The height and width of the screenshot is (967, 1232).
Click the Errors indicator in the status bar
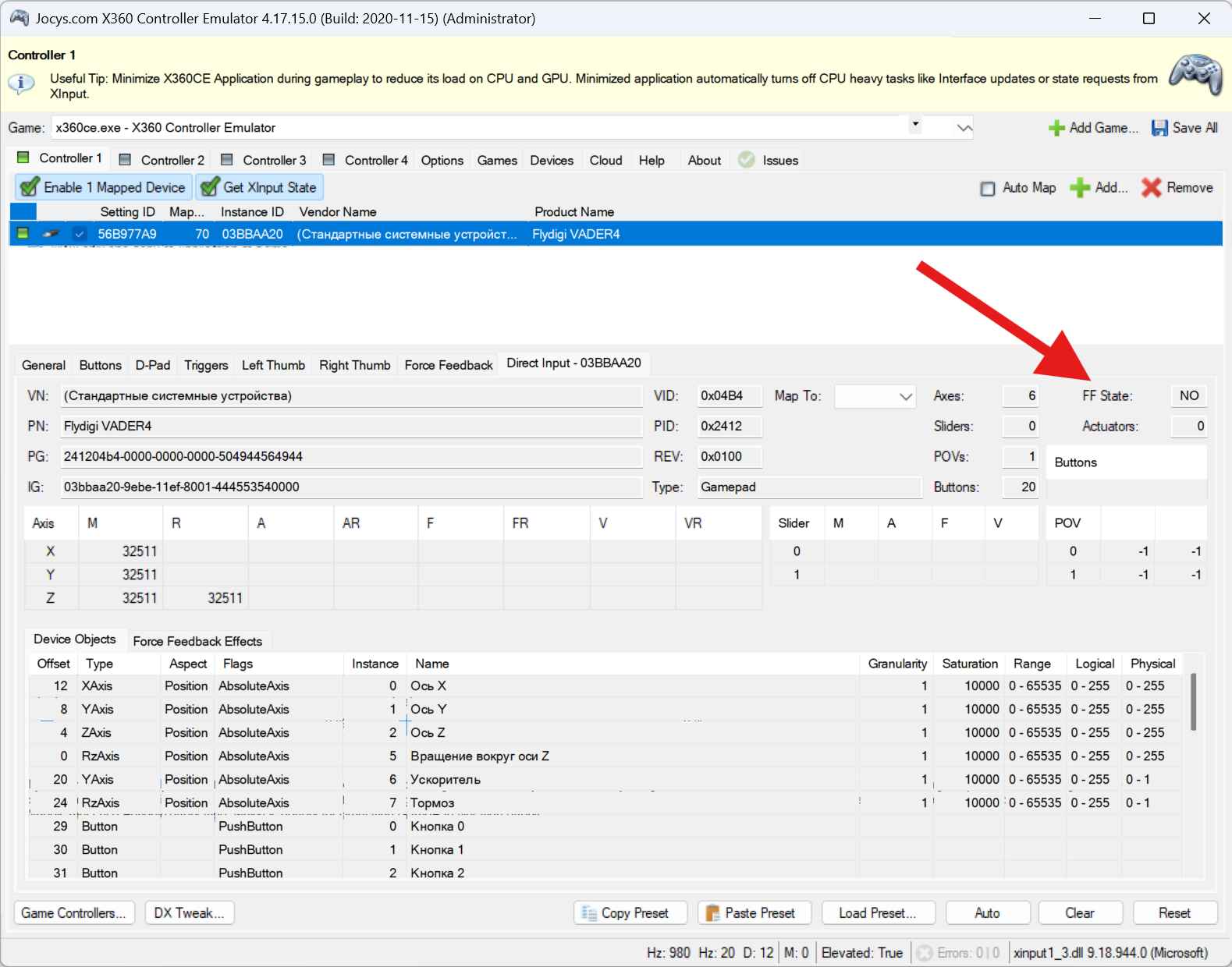point(958,953)
